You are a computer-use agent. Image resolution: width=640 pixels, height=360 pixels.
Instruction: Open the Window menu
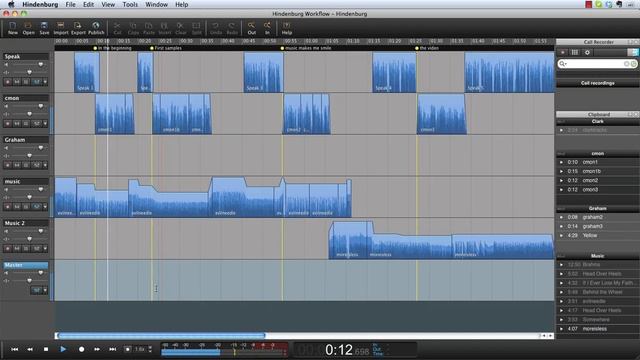[156, 4]
